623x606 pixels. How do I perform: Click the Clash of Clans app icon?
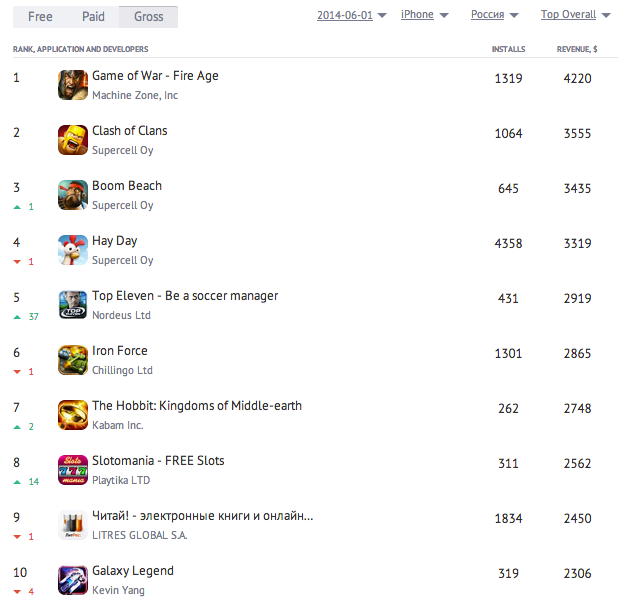point(73,140)
